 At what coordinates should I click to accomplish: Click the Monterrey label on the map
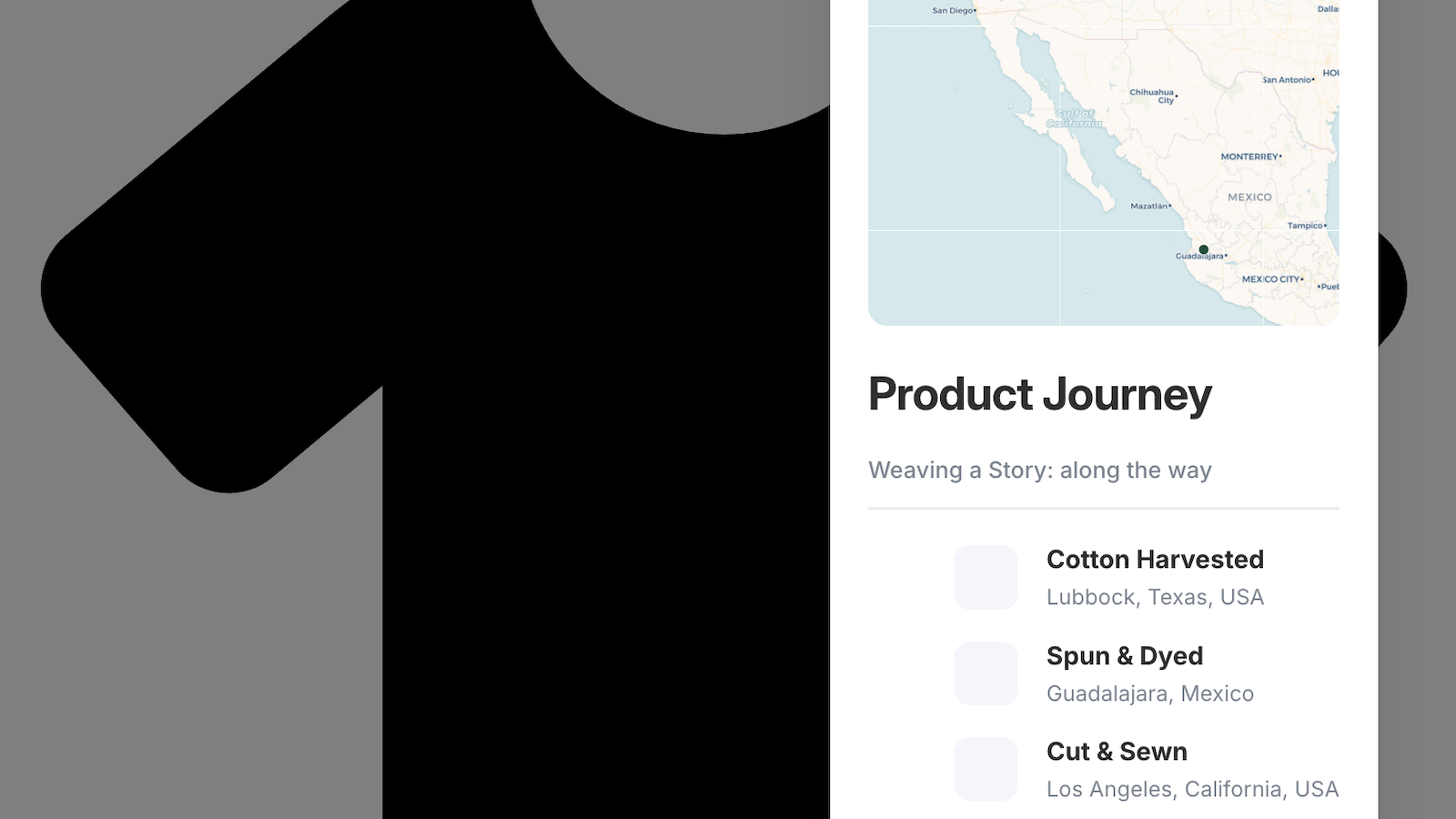point(1250,157)
